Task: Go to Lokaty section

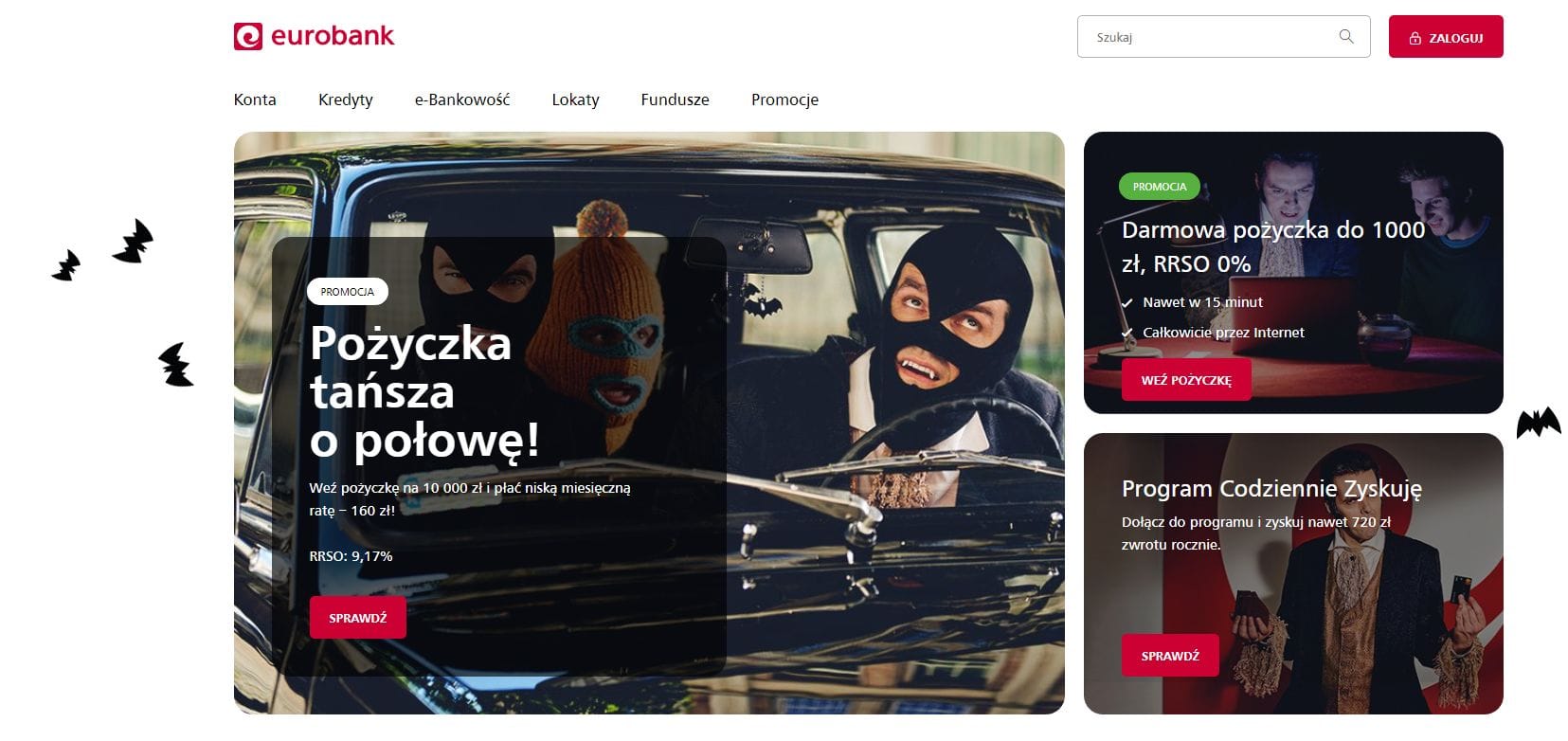Action: coord(576,99)
